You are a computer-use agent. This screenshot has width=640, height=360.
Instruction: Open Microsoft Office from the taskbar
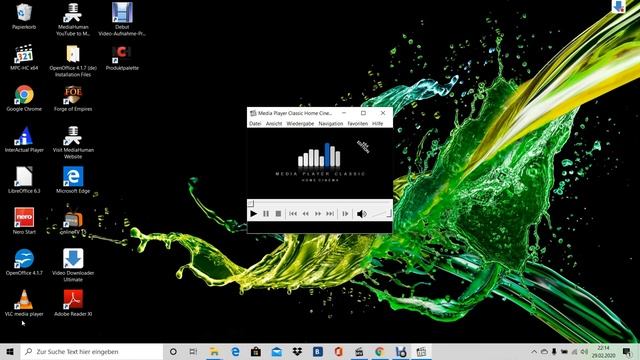coord(338,351)
